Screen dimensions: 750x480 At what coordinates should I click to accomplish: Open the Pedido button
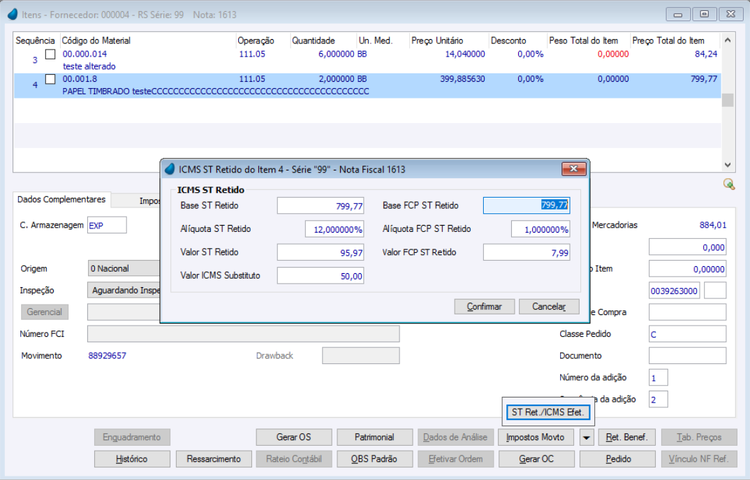coord(618,459)
